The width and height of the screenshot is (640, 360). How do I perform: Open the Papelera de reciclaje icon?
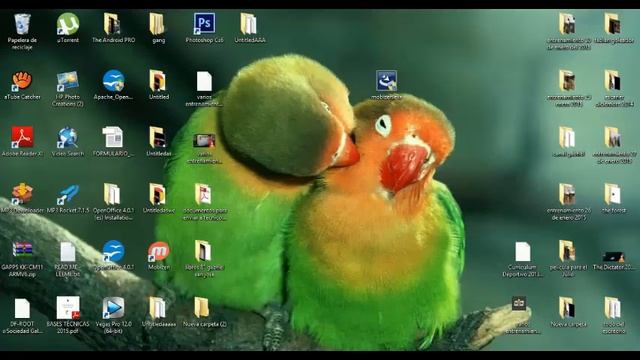22,24
